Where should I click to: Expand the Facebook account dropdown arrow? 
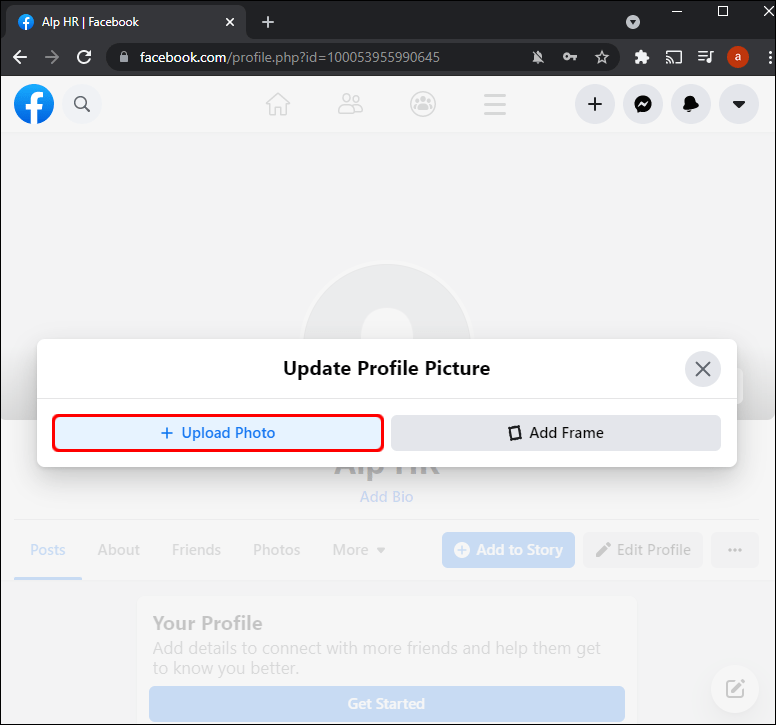tap(739, 104)
